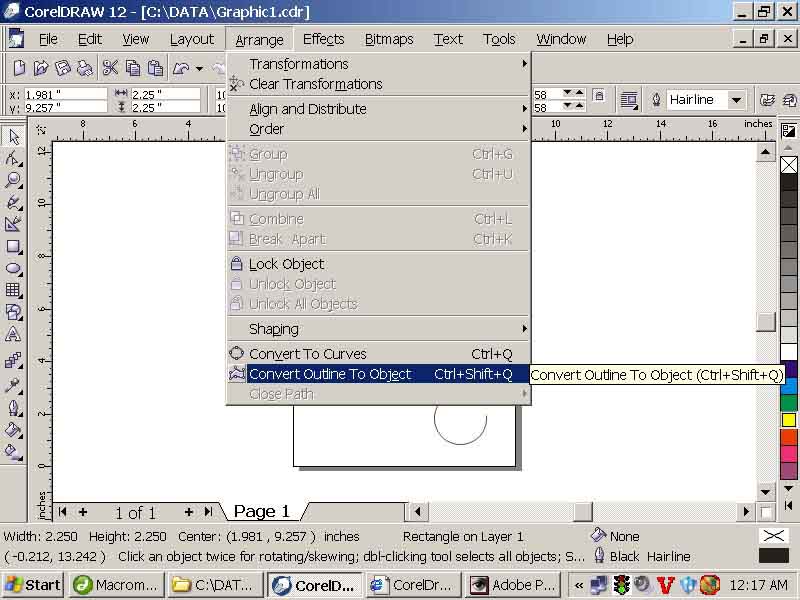Click vertical scrollbar down arrow
The image size is (800, 600).
coord(765,493)
